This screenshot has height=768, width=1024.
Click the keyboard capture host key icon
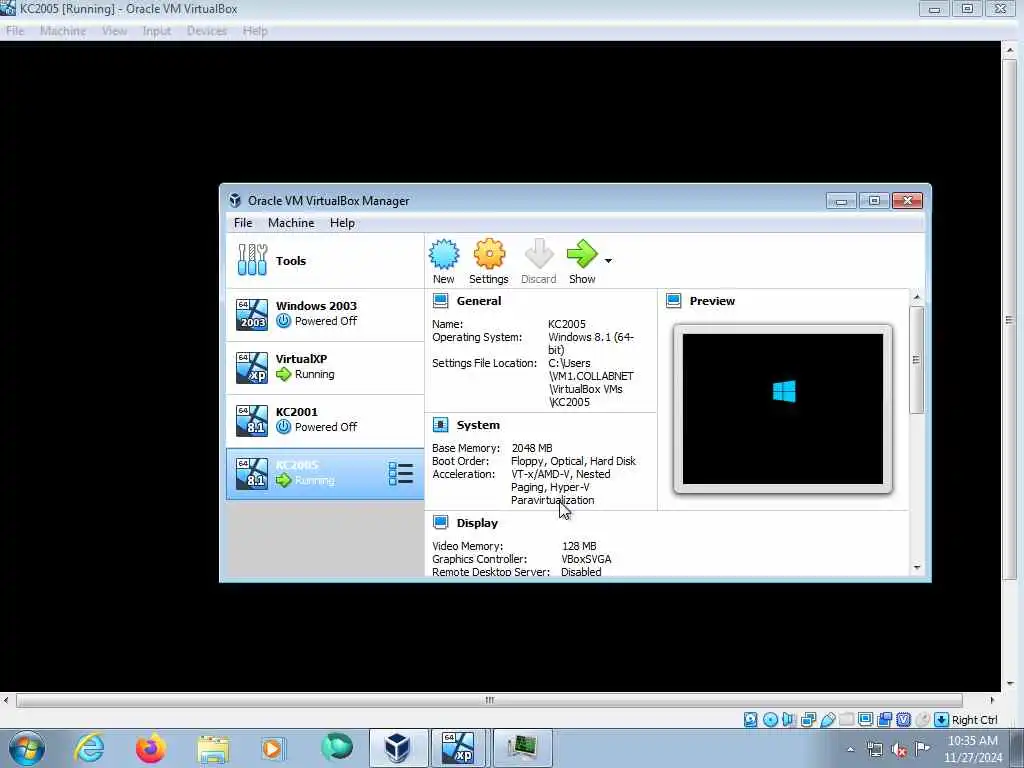point(941,720)
